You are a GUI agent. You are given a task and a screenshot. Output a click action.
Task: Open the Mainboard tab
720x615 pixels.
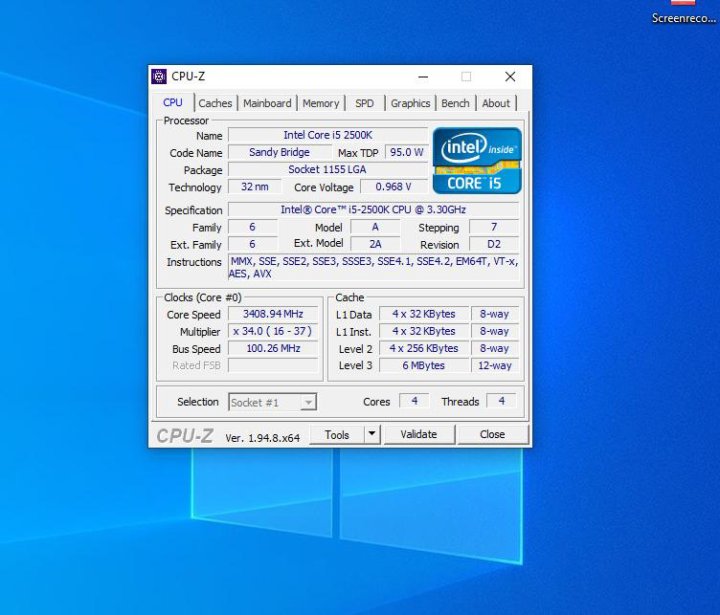point(267,103)
